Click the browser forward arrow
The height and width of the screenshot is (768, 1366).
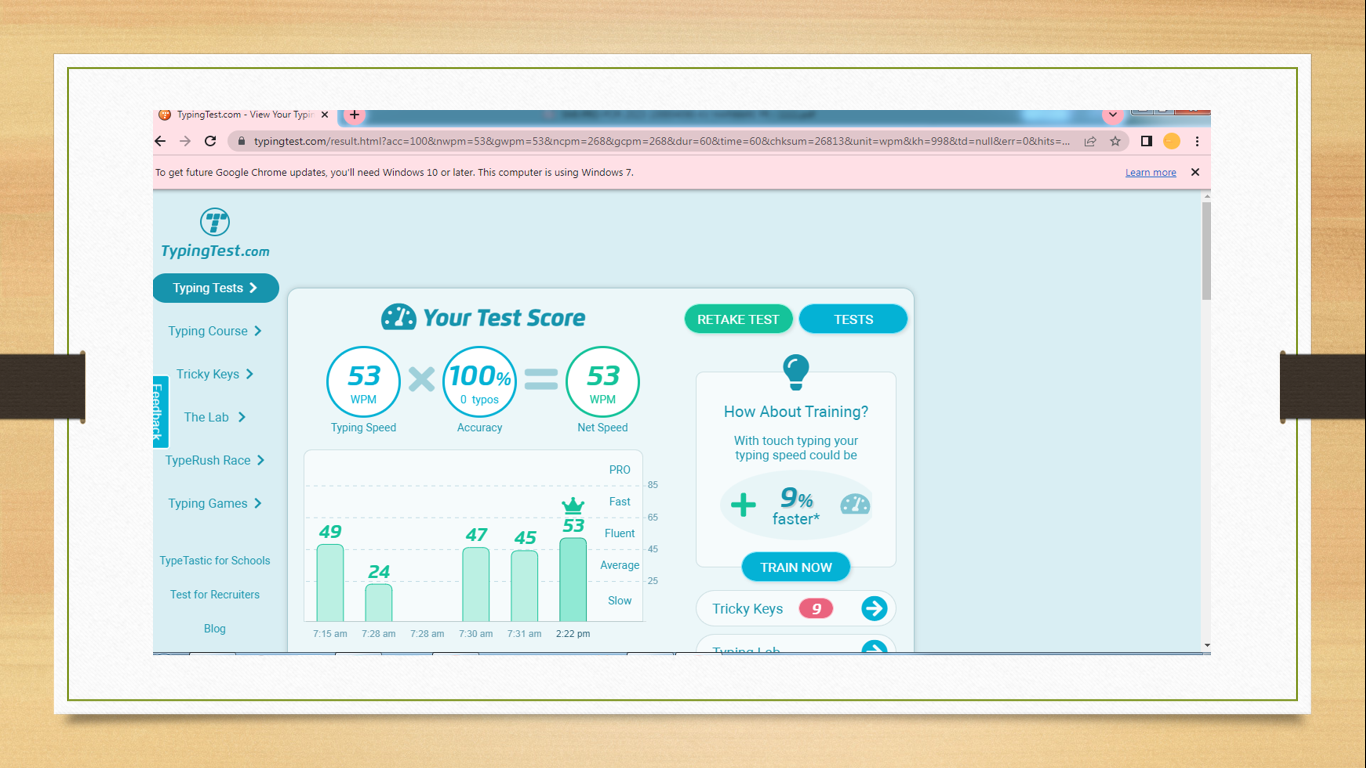pyautogui.click(x=185, y=141)
